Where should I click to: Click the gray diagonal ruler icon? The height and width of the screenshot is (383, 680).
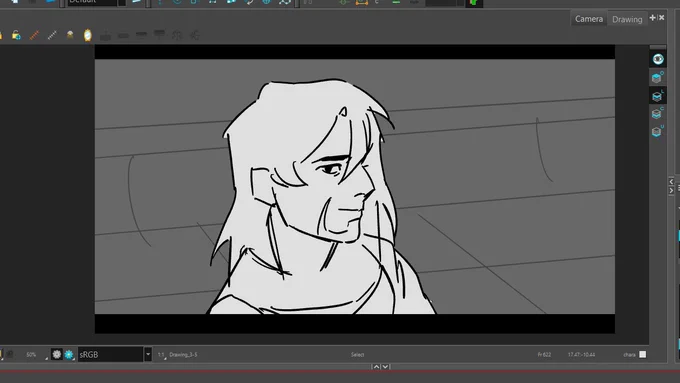tap(52, 35)
